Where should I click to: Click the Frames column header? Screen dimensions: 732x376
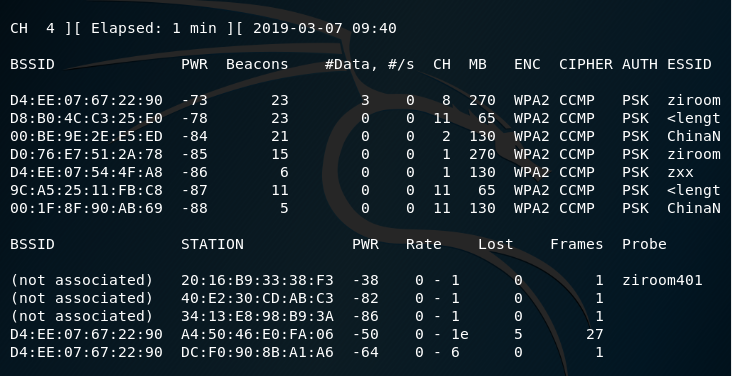pos(577,244)
